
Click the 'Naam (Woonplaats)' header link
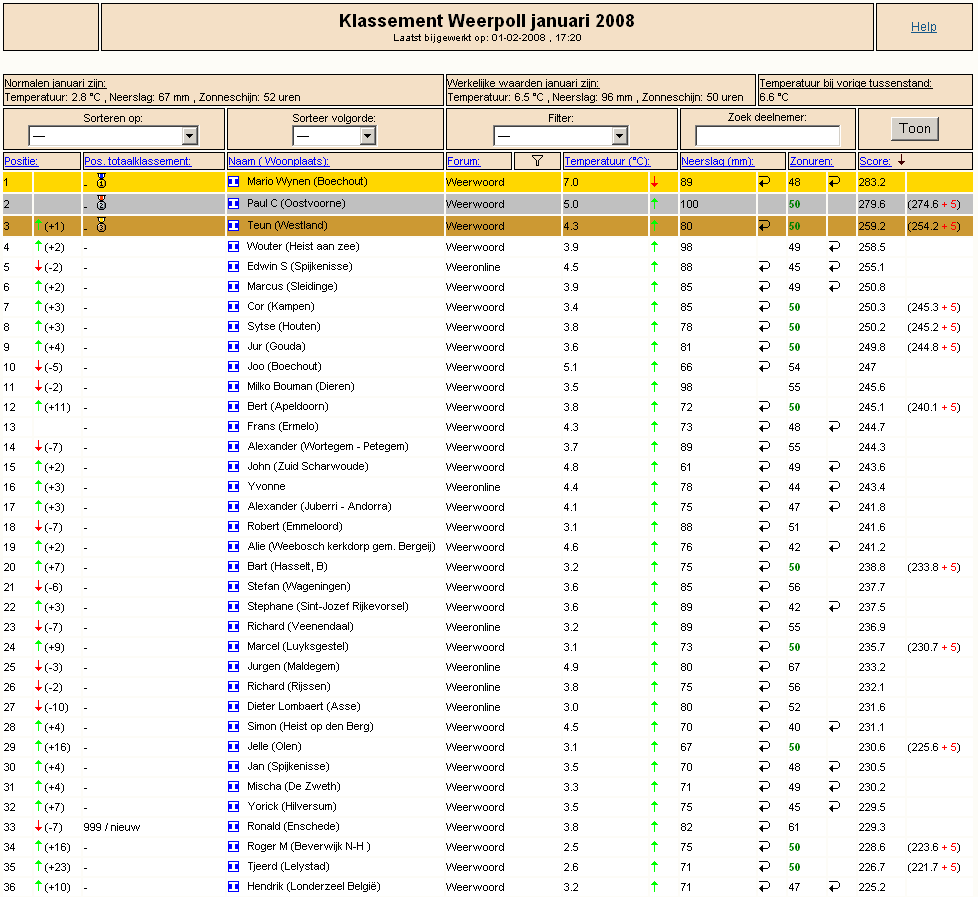[279, 161]
